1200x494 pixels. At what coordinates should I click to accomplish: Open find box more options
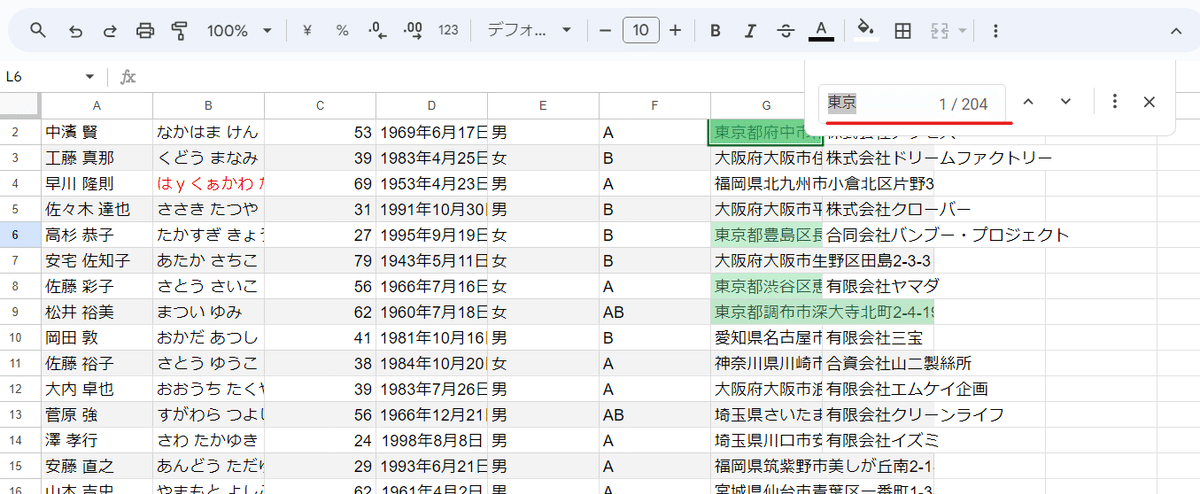(1115, 102)
